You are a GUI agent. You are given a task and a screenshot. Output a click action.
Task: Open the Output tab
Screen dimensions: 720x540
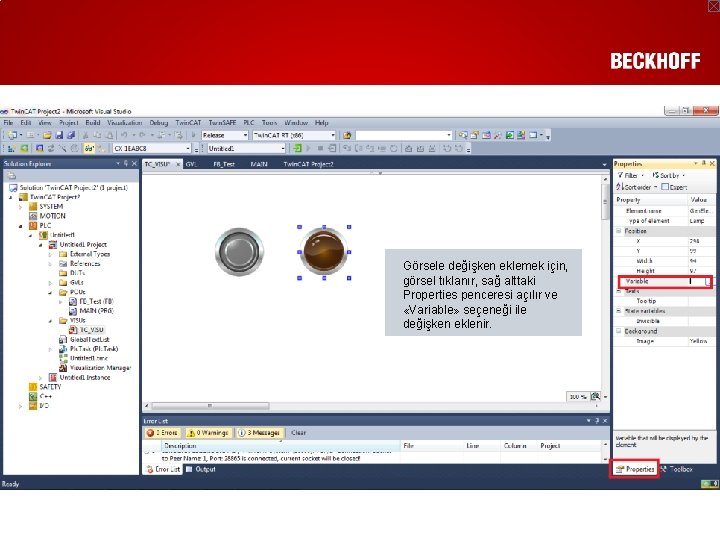pyautogui.click(x=201, y=469)
